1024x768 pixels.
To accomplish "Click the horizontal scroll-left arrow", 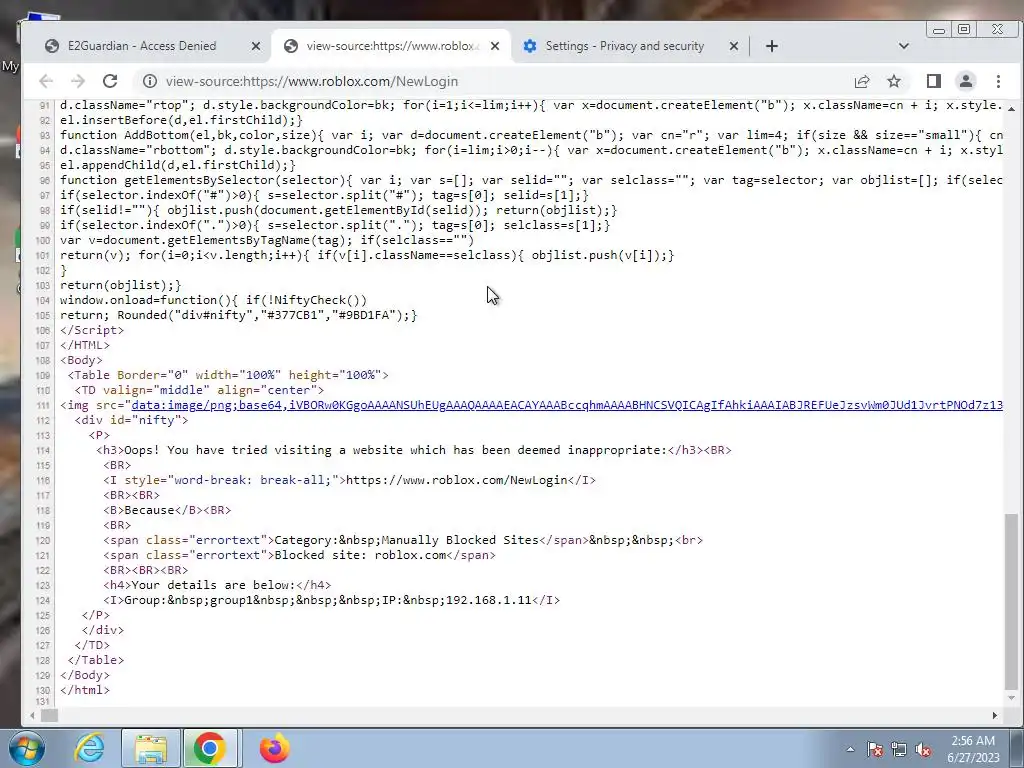I will [x=32, y=715].
